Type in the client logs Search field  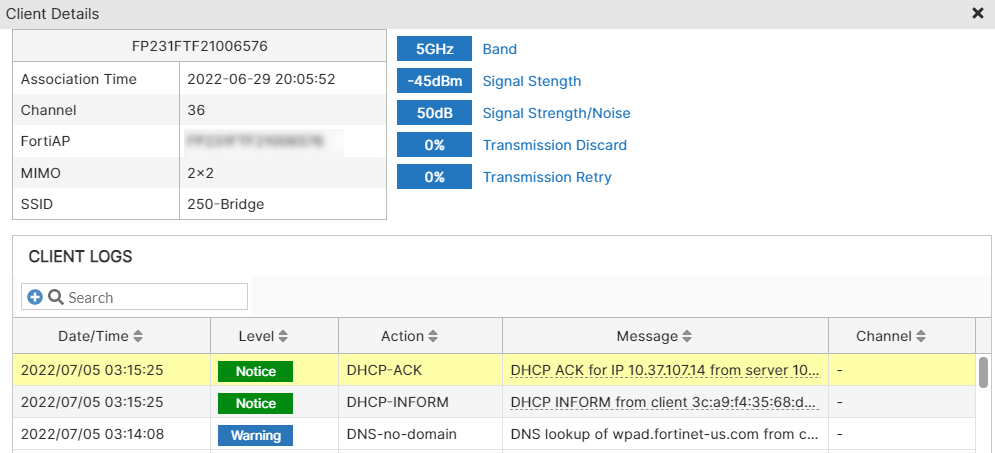pyautogui.click(x=155, y=297)
